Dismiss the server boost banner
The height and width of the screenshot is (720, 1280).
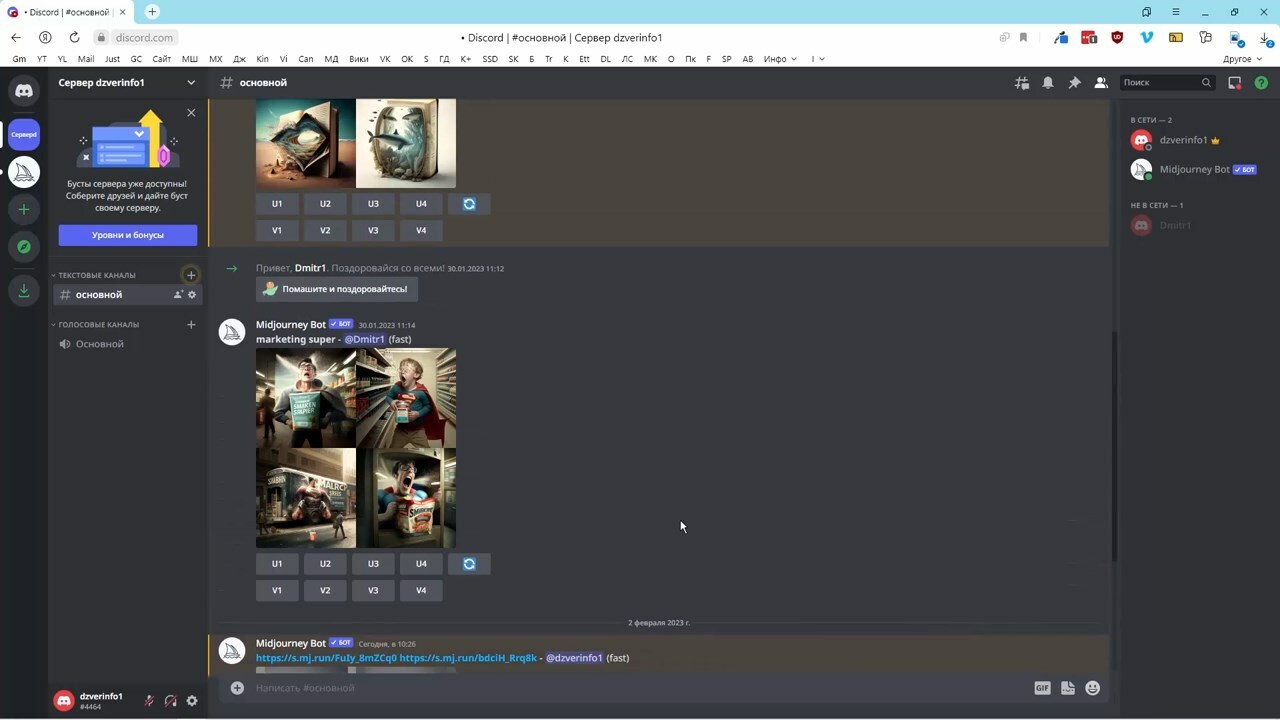pyautogui.click(x=191, y=113)
